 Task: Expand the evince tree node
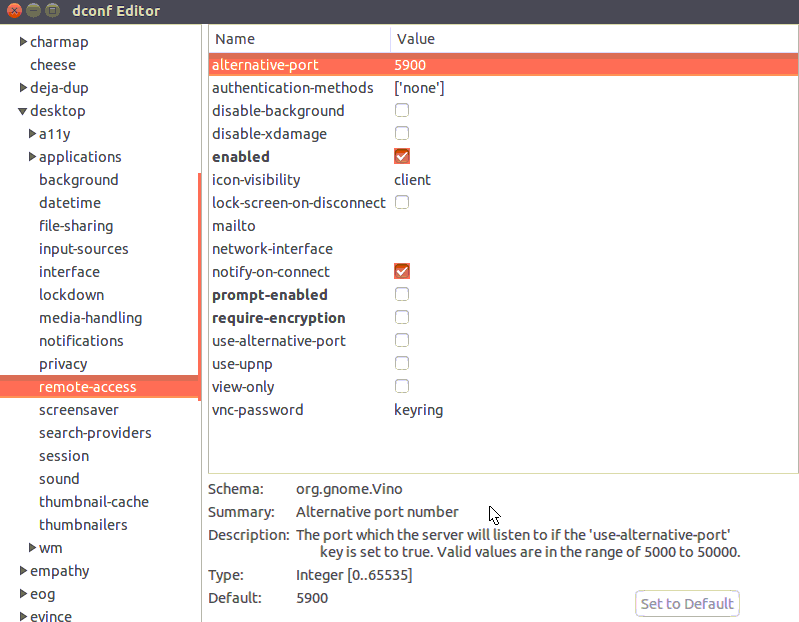(x=23, y=616)
